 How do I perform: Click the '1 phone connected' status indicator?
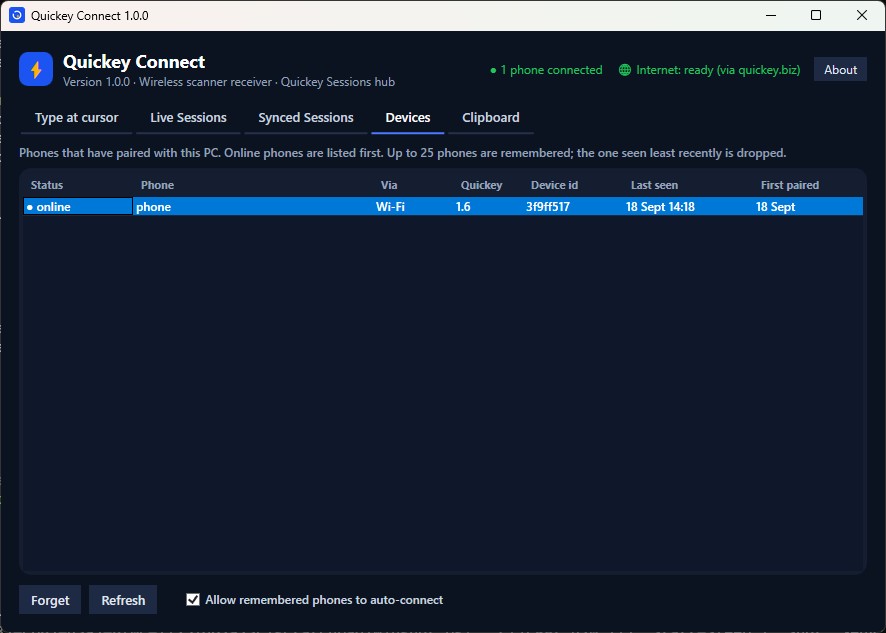pos(546,70)
